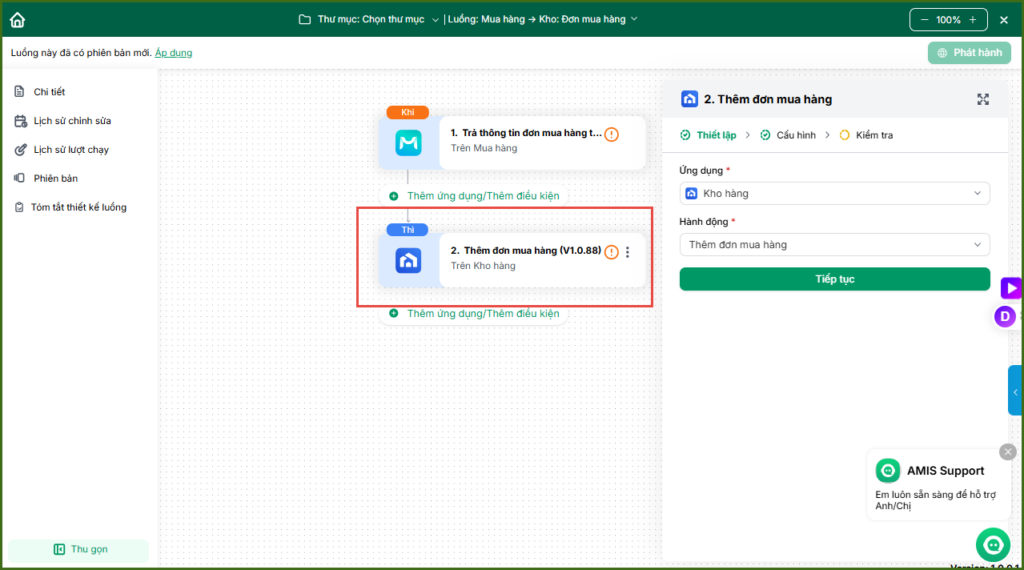The width and height of the screenshot is (1024, 570).
Task: Click the home icon in top bar
Action: coord(17,19)
